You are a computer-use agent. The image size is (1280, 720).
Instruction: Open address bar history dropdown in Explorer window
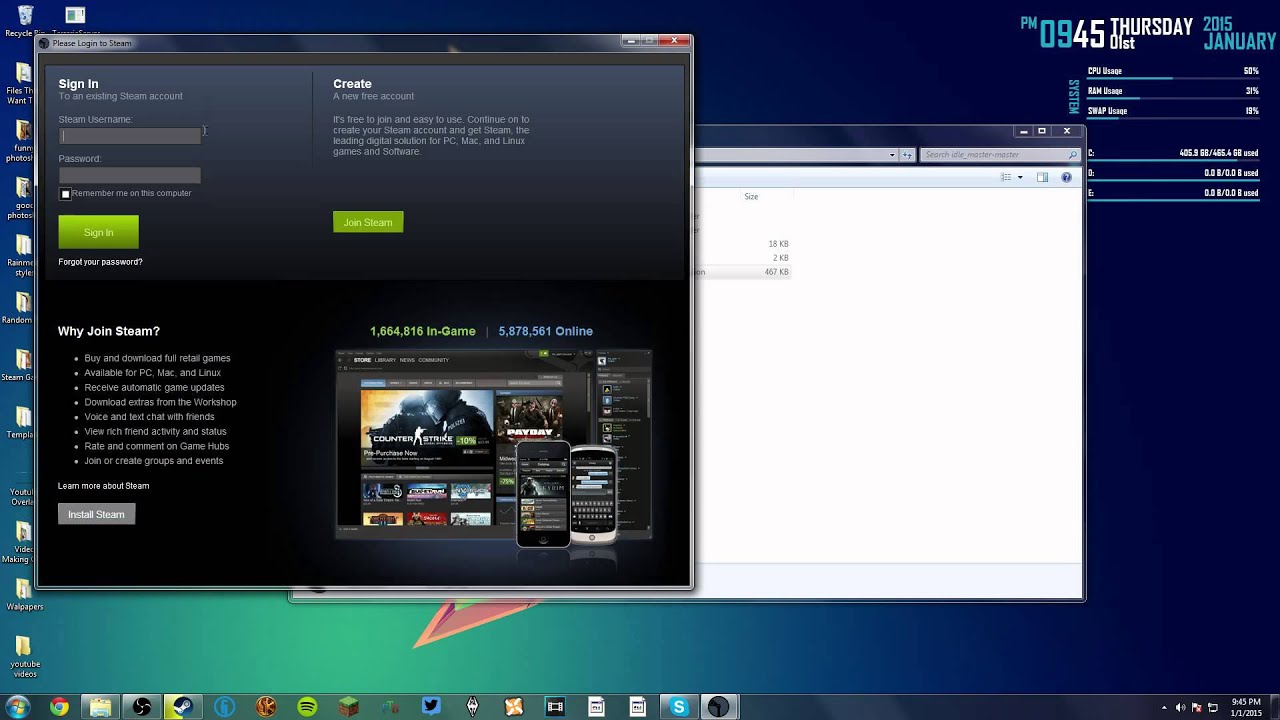tap(892, 155)
